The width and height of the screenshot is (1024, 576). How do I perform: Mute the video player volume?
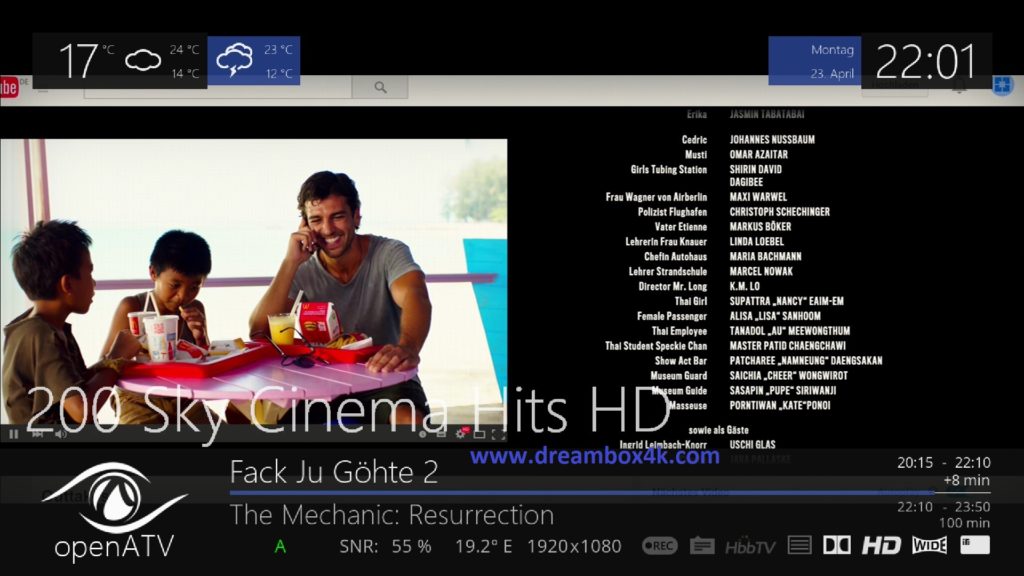pyautogui.click(x=60, y=434)
